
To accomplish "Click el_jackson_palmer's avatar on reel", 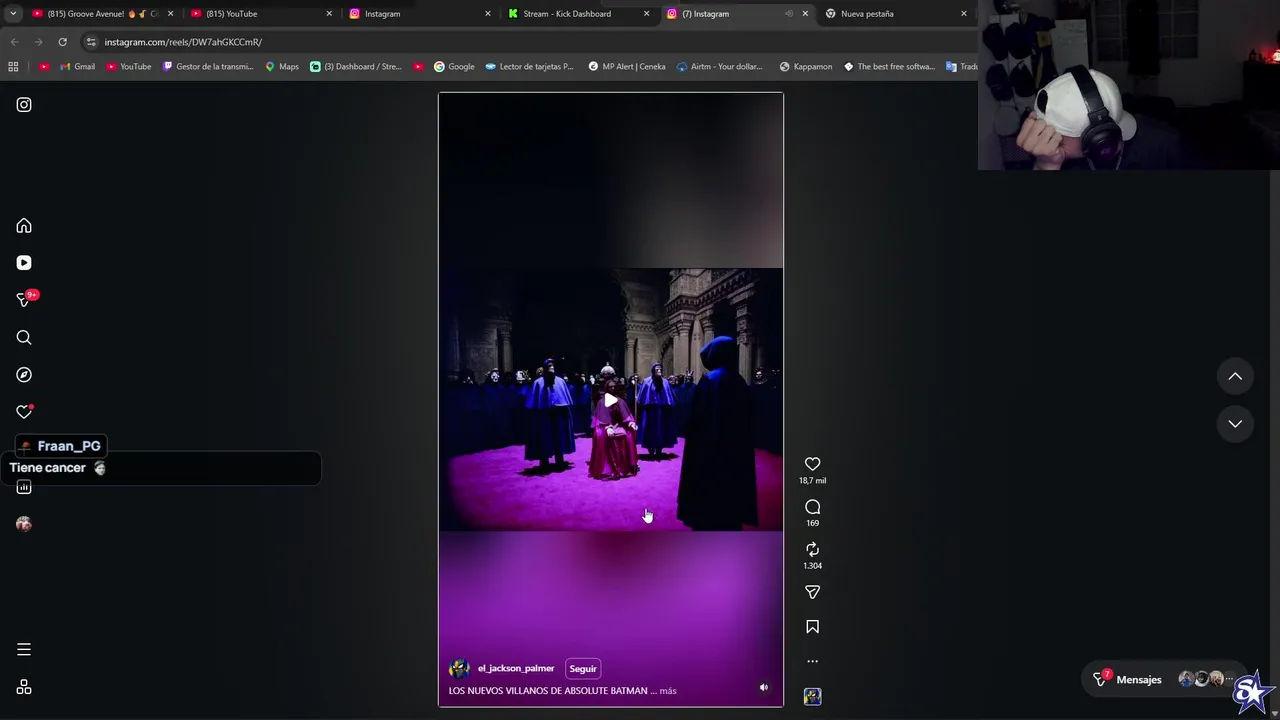I will (x=460, y=668).
